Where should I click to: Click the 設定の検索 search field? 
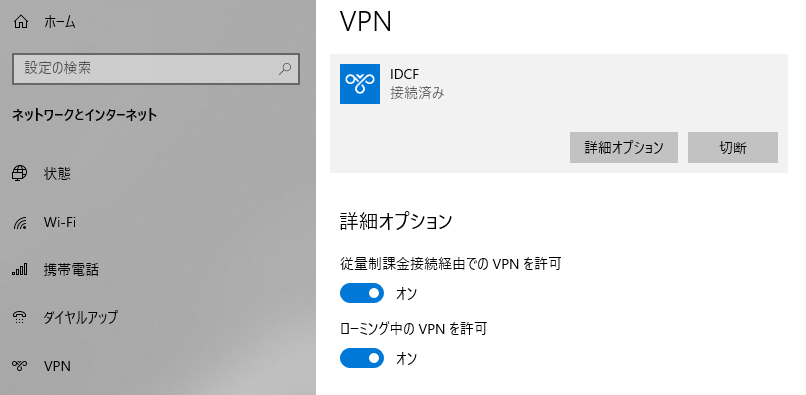click(x=156, y=68)
